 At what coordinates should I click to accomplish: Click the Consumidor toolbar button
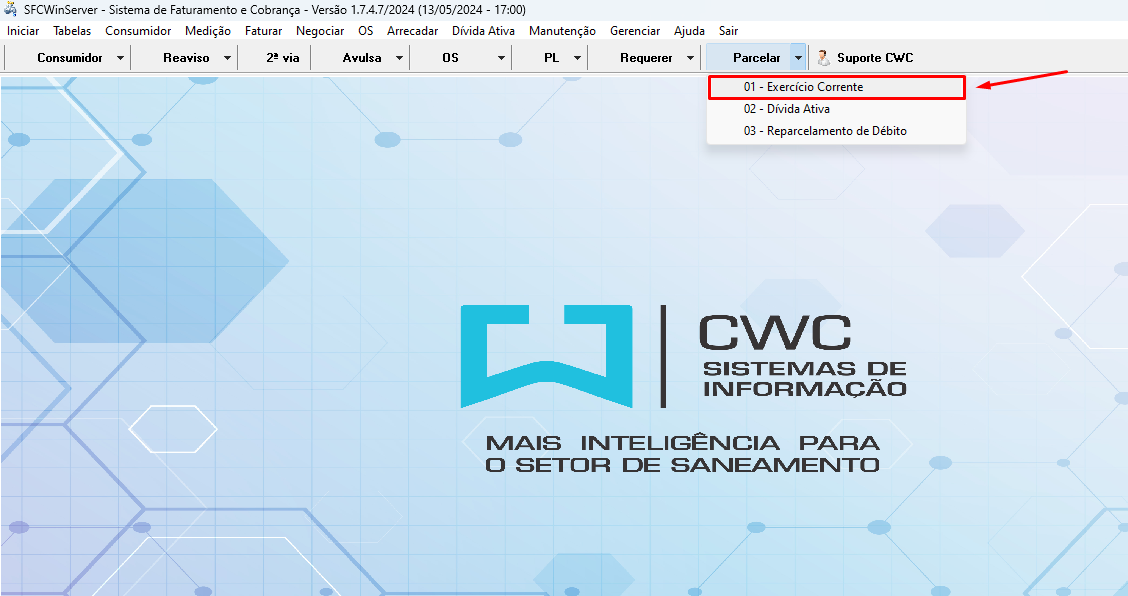70,58
